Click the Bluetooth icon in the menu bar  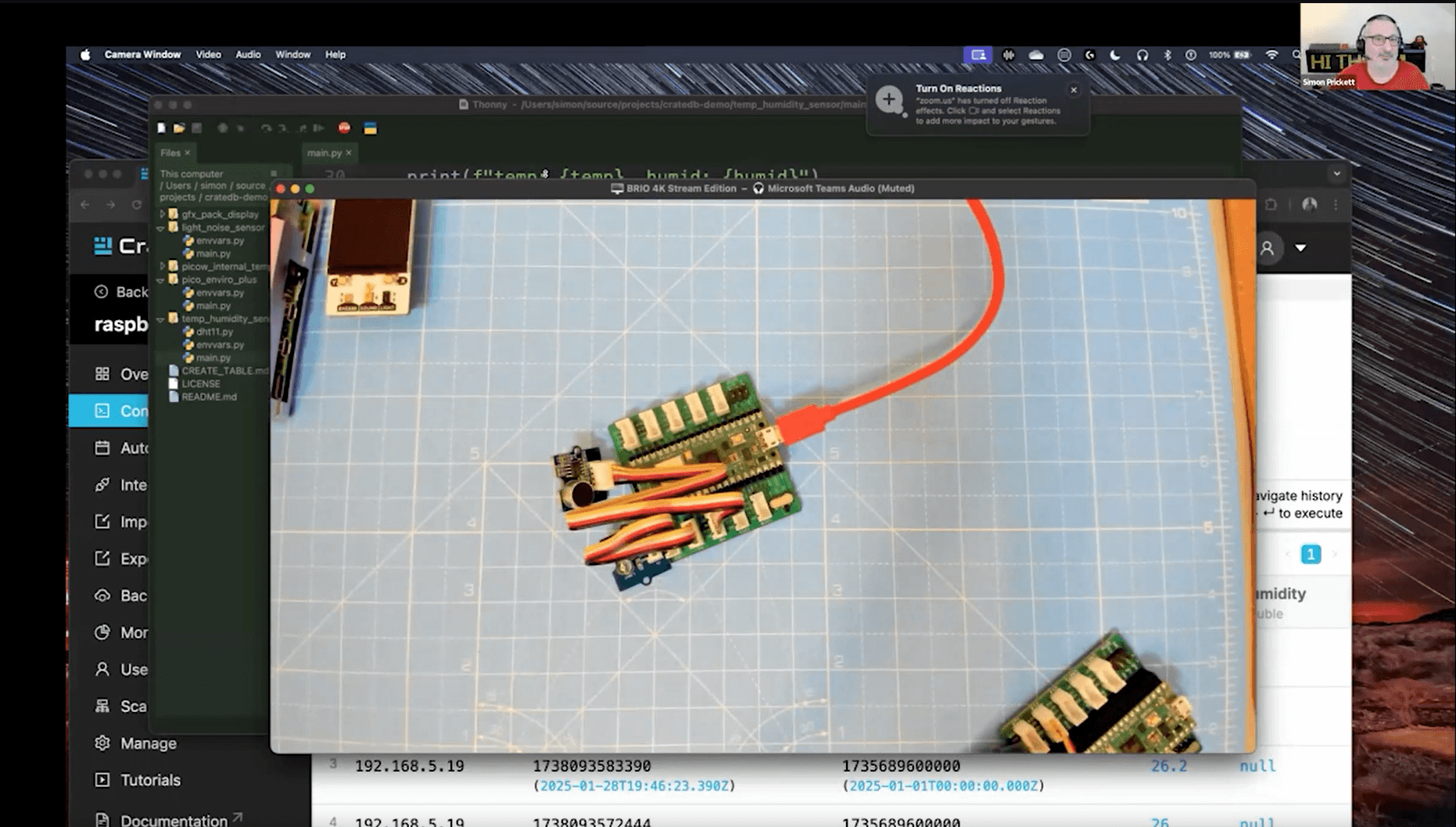[x=1168, y=55]
